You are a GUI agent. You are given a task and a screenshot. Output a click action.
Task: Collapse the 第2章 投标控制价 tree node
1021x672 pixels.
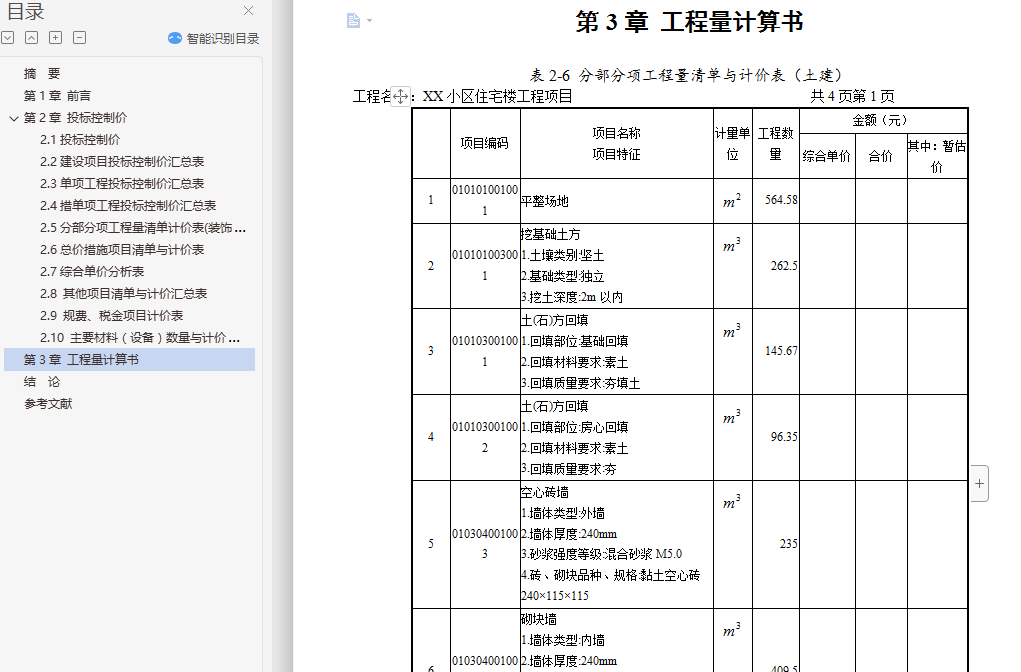tap(14, 119)
